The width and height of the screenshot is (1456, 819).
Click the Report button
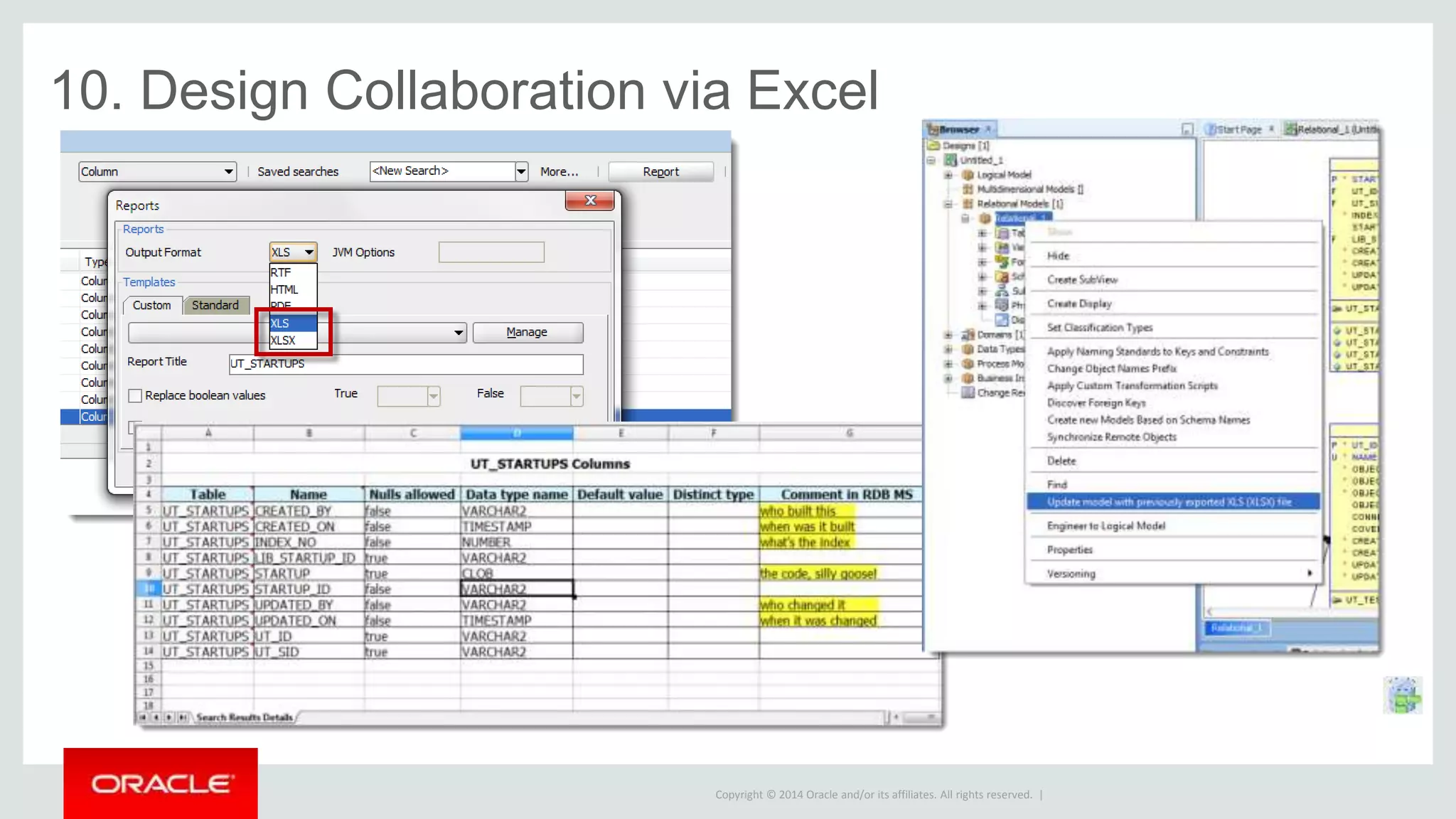pos(661,171)
